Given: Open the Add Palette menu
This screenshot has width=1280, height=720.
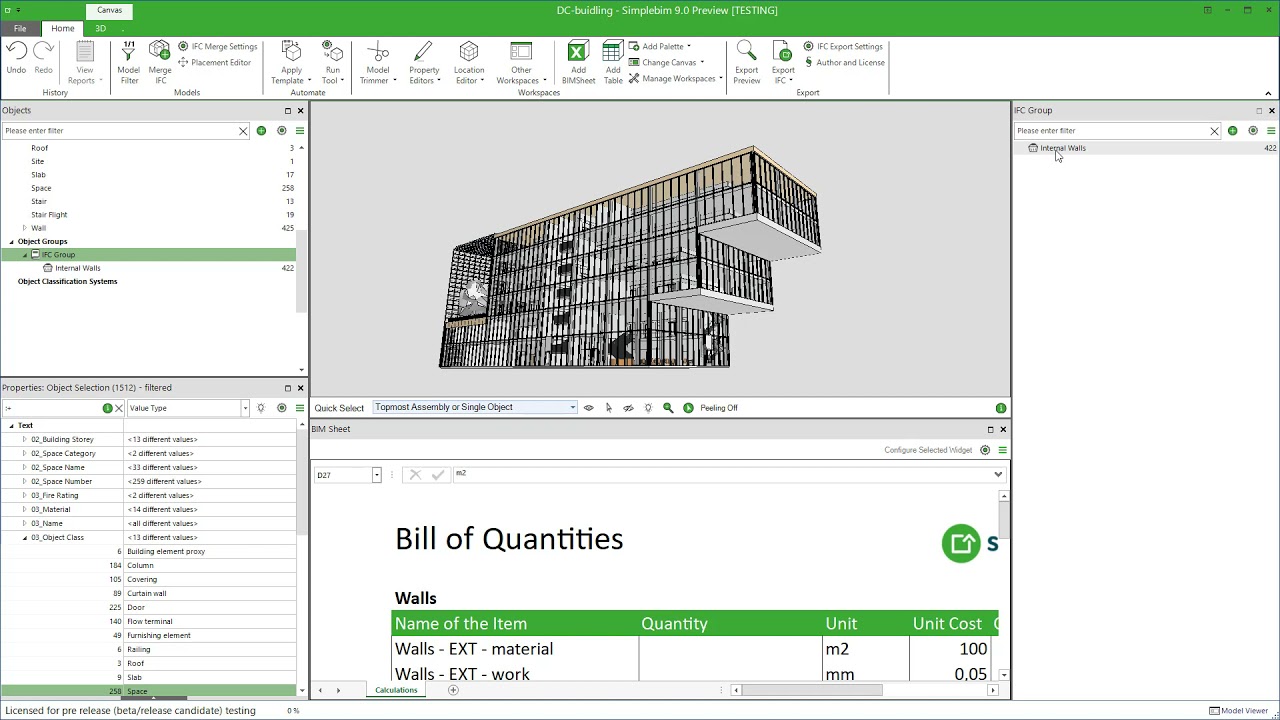Looking at the screenshot, I should 660,46.
